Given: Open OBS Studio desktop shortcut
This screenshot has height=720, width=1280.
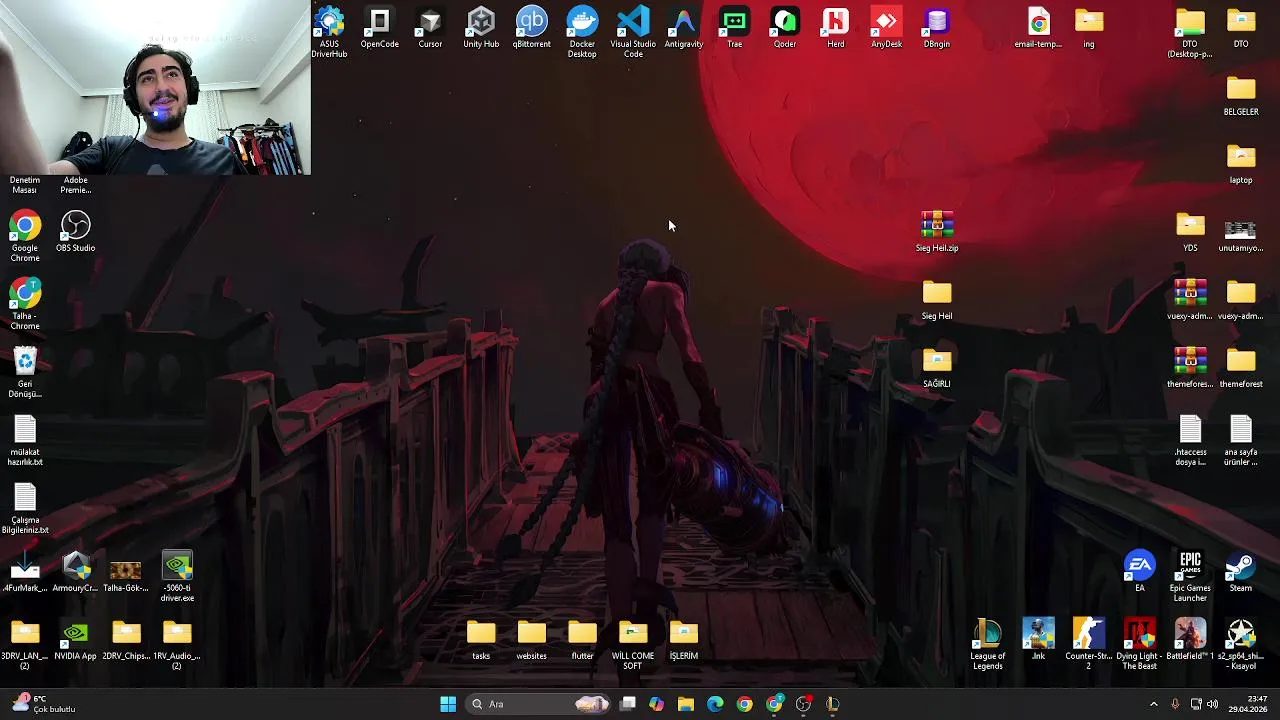Looking at the screenshot, I should 76,232.
